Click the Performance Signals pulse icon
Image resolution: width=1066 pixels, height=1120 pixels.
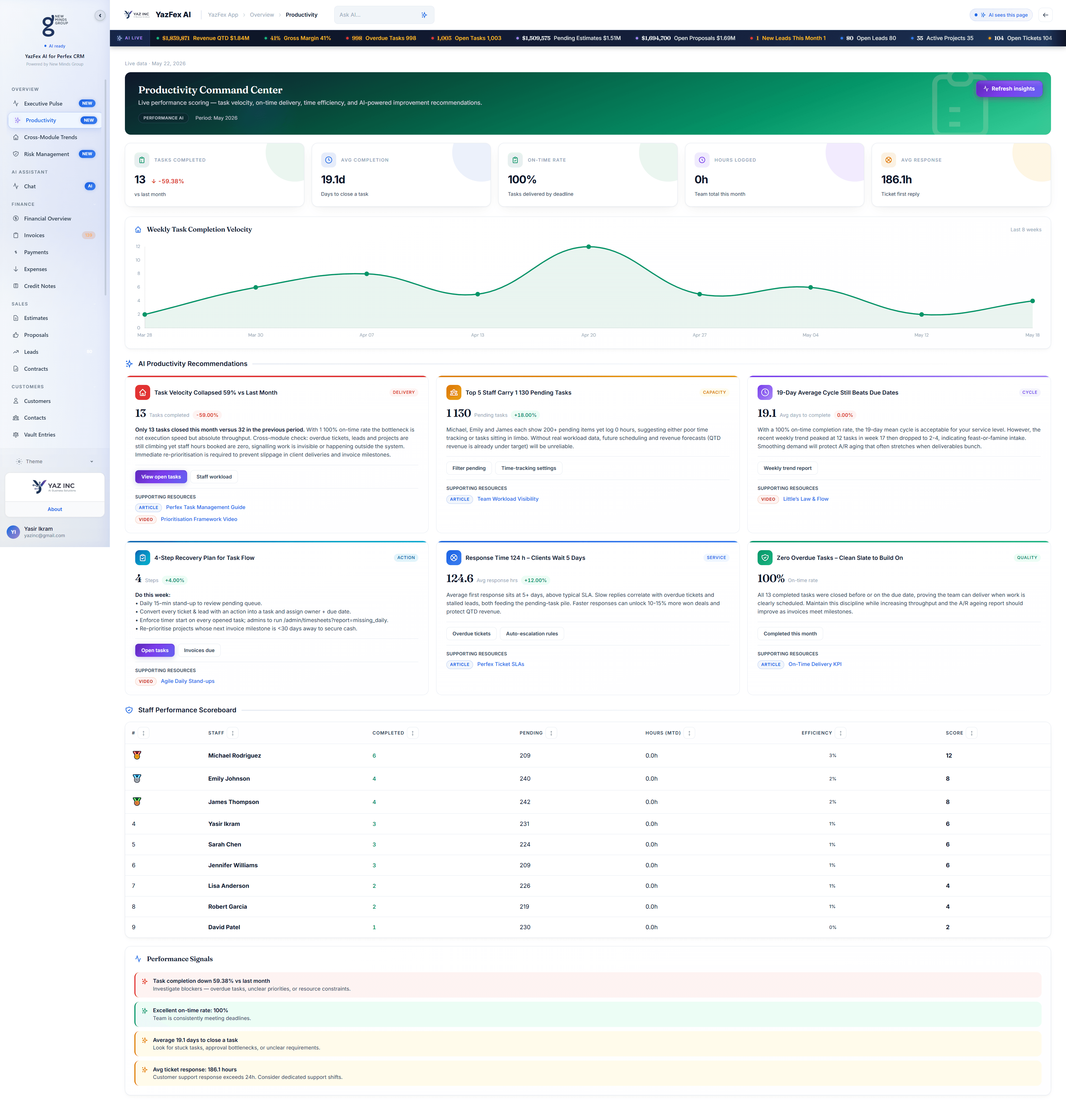[x=138, y=959]
